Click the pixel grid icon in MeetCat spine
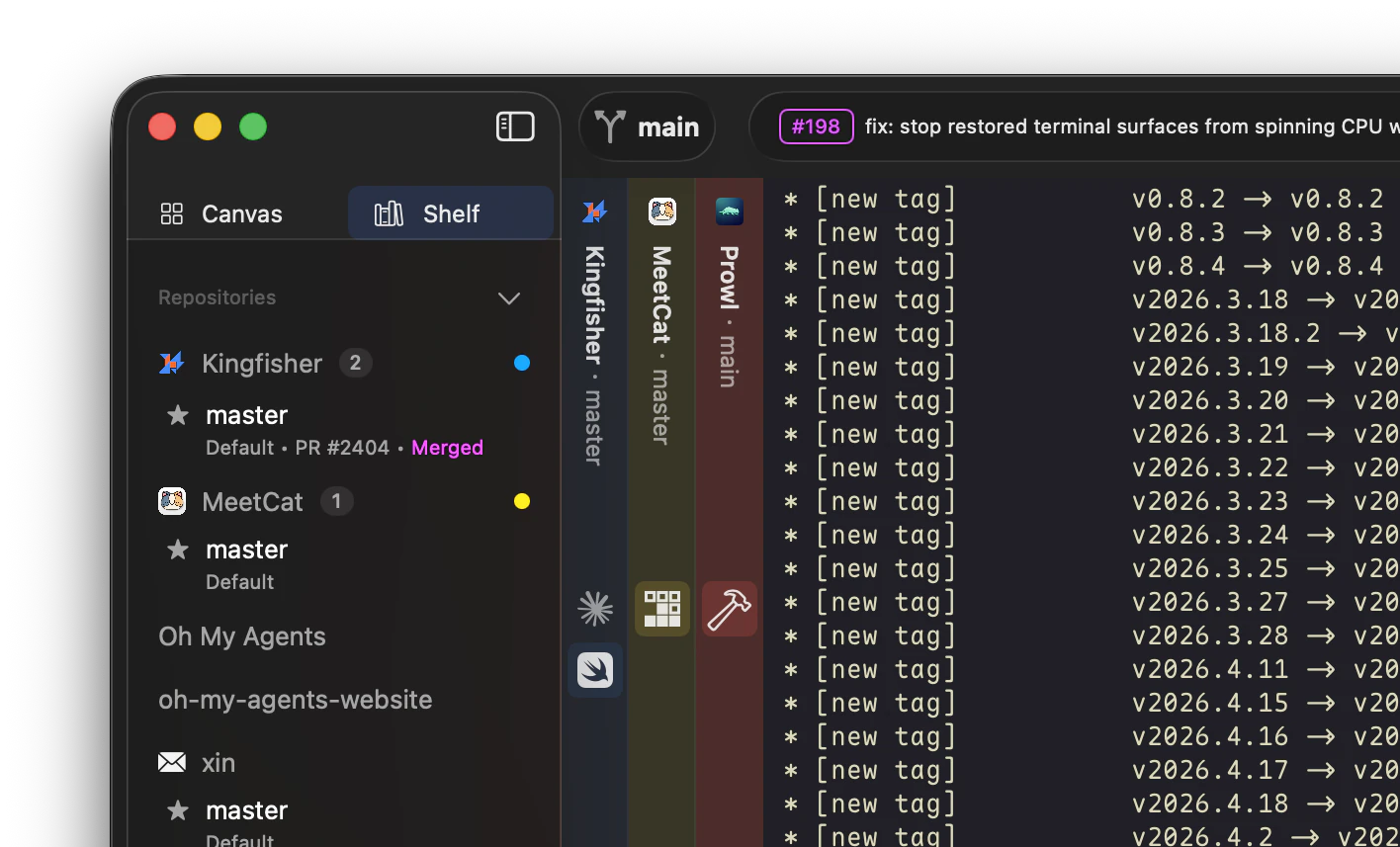1400x847 pixels. pos(662,609)
